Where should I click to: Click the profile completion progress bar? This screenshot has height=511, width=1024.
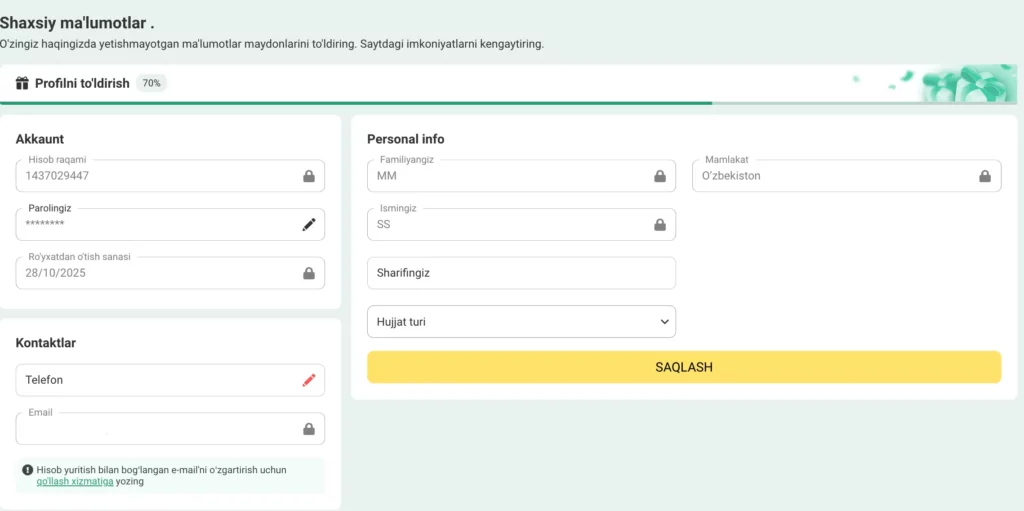coord(508,103)
